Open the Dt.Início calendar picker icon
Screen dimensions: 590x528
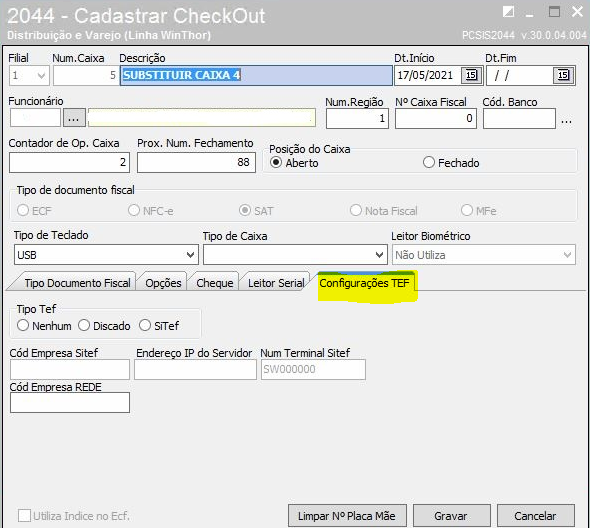coord(471,75)
